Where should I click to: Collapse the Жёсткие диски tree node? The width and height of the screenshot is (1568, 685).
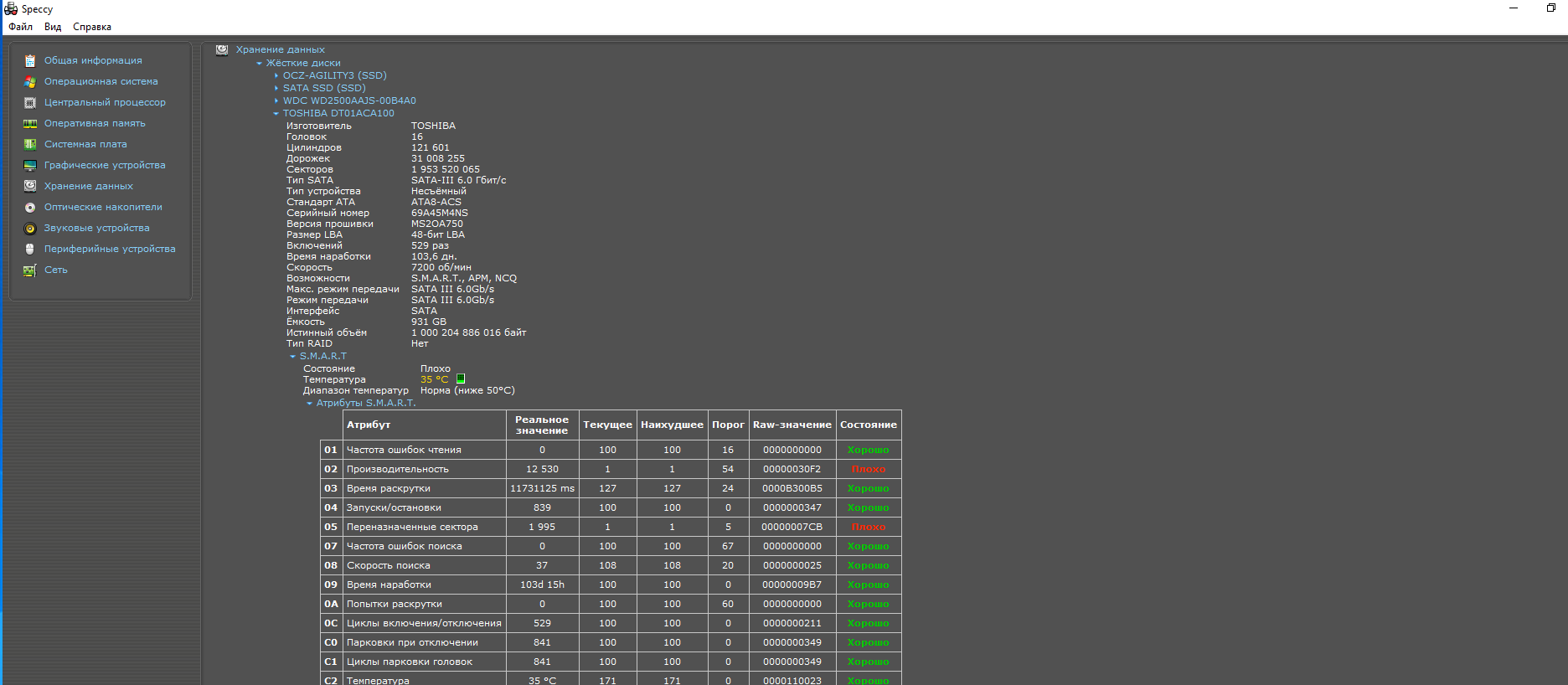click(x=259, y=64)
